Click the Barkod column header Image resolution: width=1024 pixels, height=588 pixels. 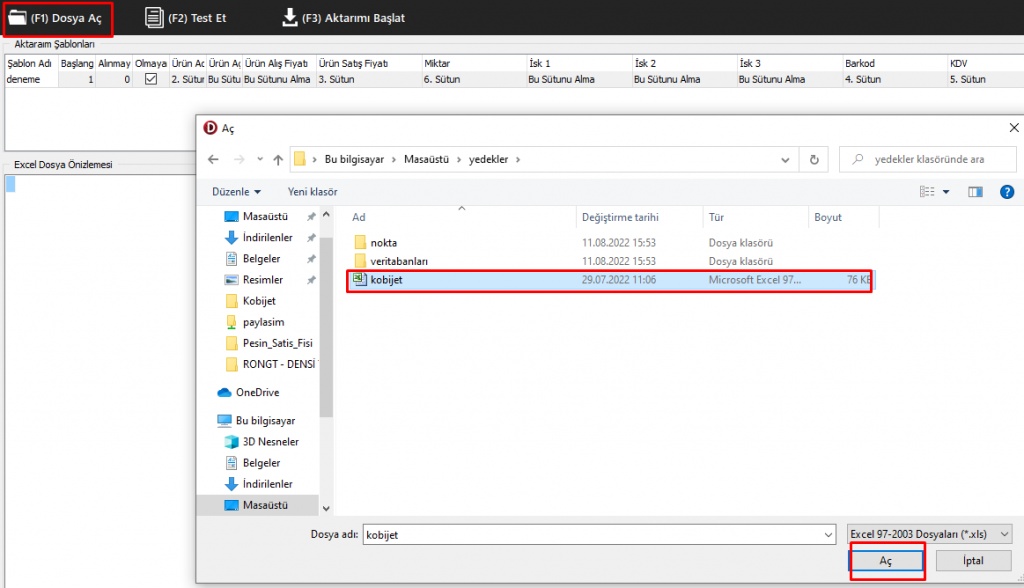pyautogui.click(x=895, y=63)
